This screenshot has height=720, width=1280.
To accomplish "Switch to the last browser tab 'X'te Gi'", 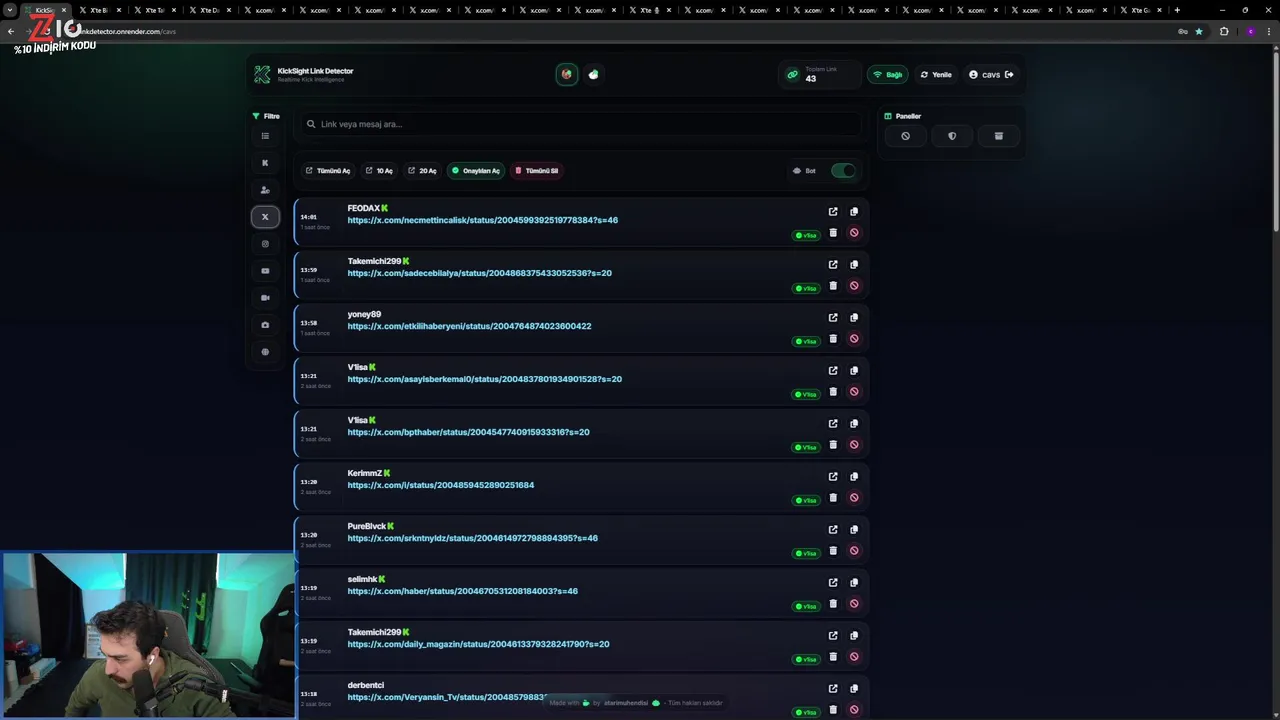I will [1140, 10].
